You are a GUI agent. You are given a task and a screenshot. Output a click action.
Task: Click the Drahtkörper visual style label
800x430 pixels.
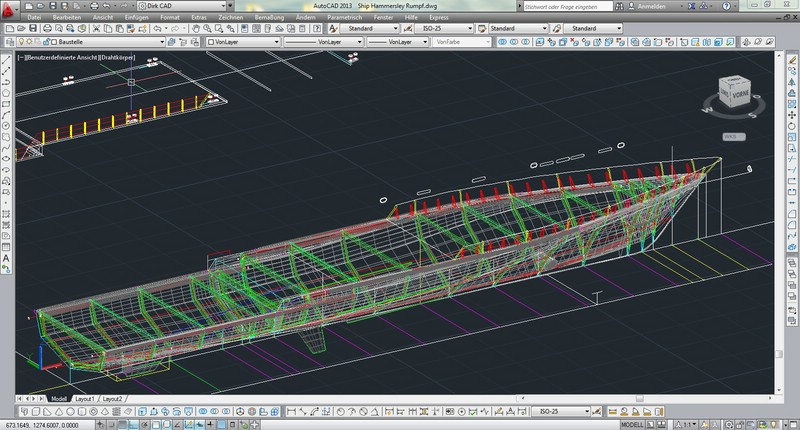pyautogui.click(x=117, y=58)
